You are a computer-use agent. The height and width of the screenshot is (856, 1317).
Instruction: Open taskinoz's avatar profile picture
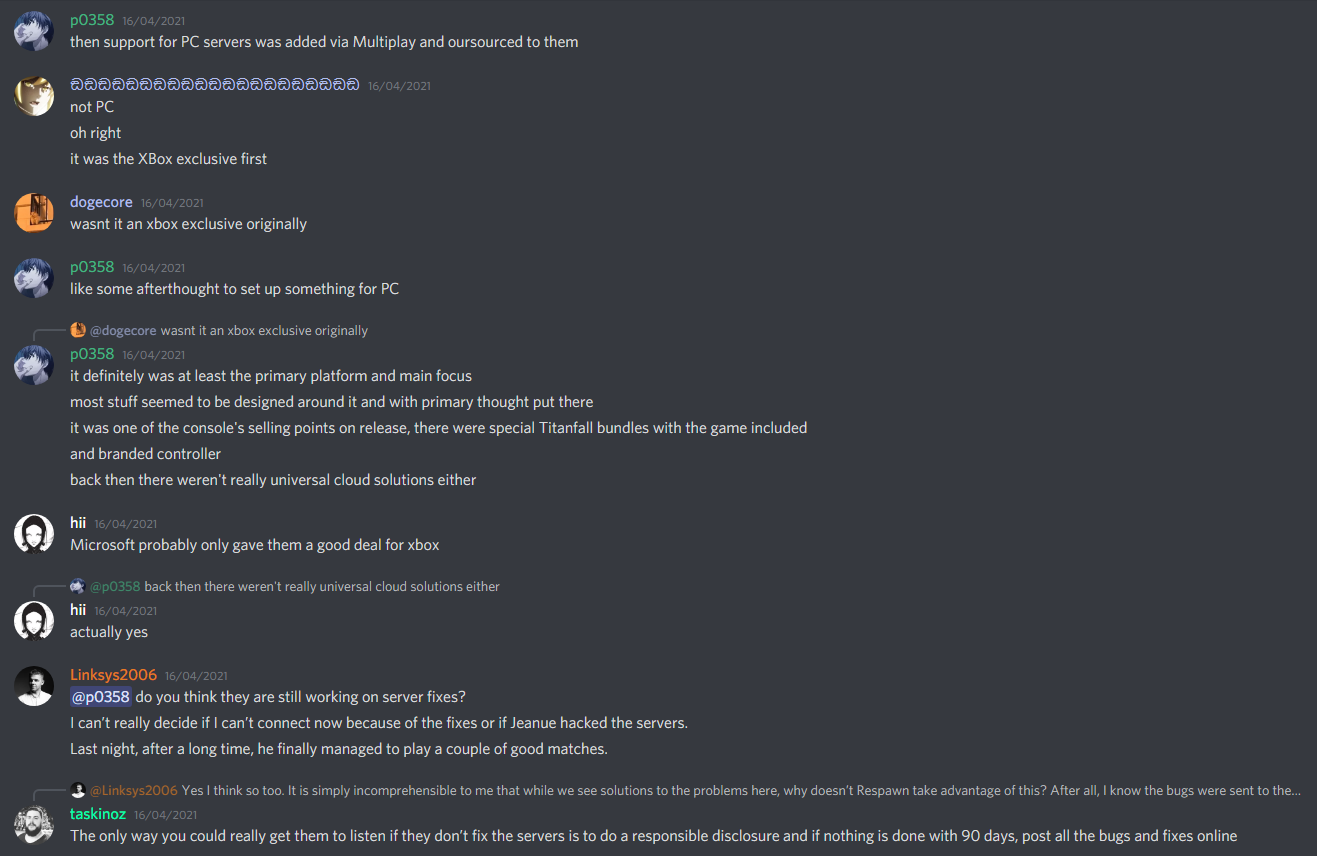[34, 824]
